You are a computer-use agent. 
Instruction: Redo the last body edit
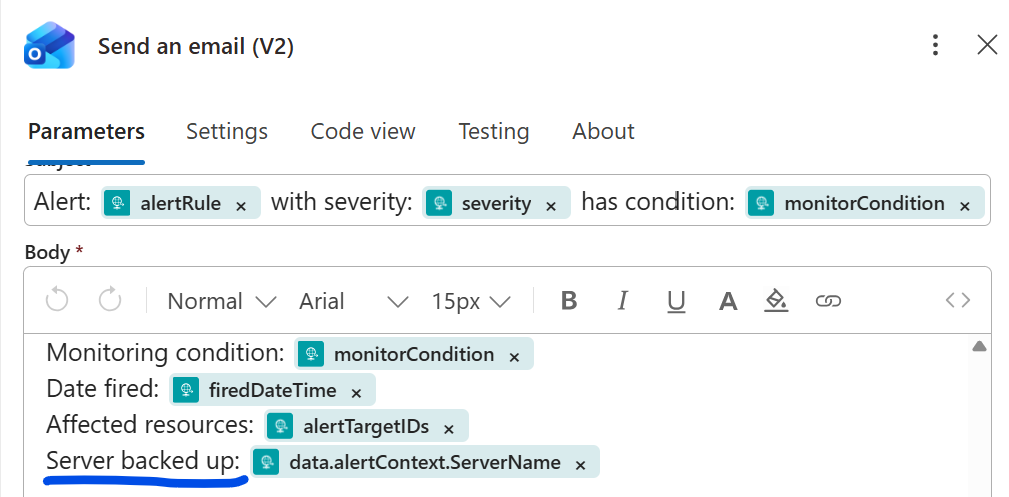pyautogui.click(x=110, y=300)
